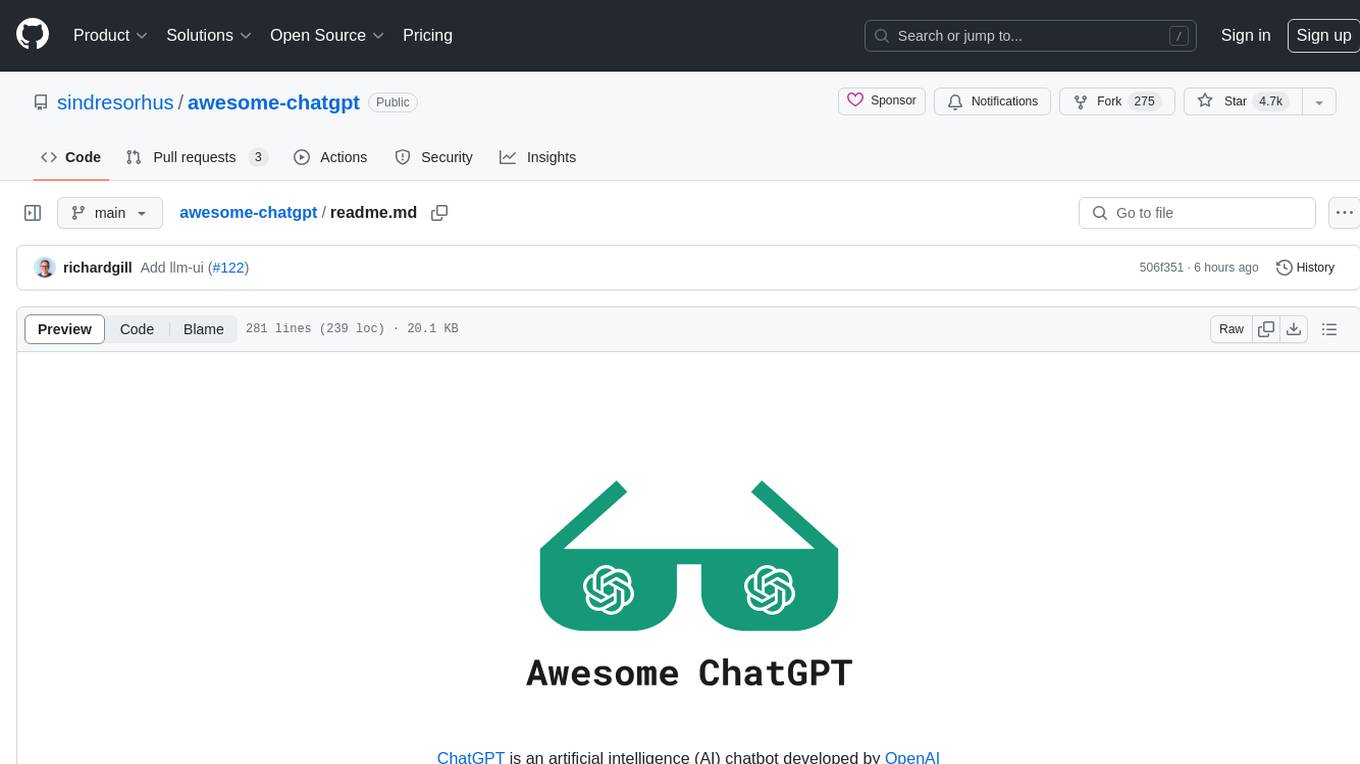Toggle the file tree side panel
The height and width of the screenshot is (764, 1360).
(33, 213)
